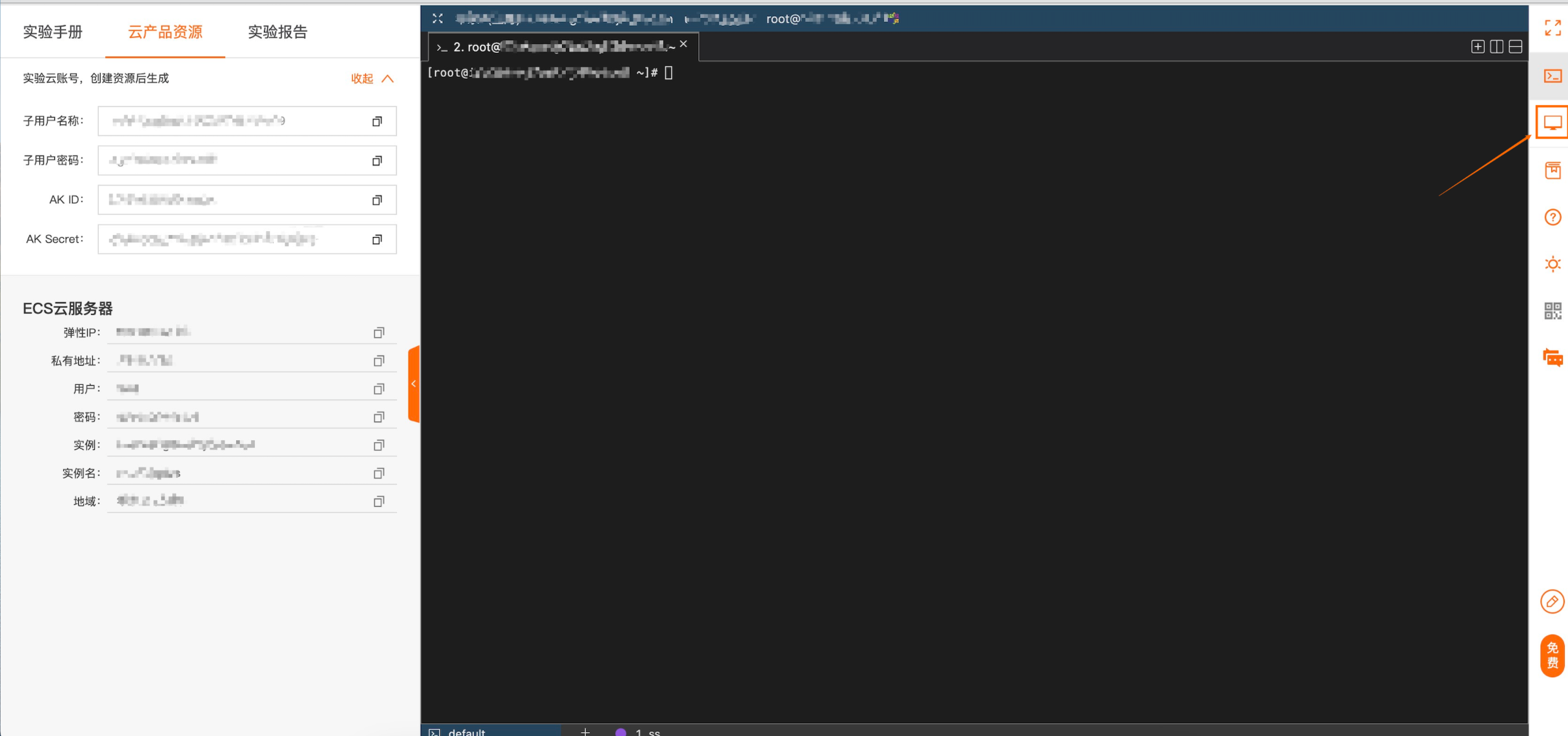
Task: Click the circular pencil edit icon
Action: tap(1552, 602)
